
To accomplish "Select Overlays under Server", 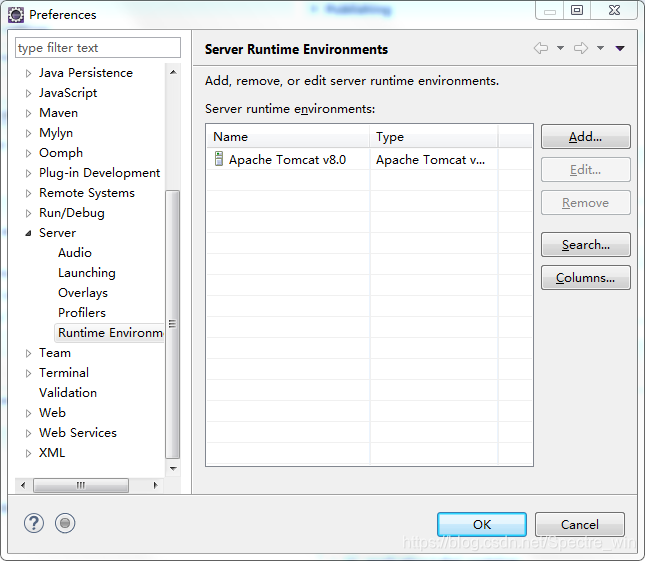I will click(x=83, y=293).
